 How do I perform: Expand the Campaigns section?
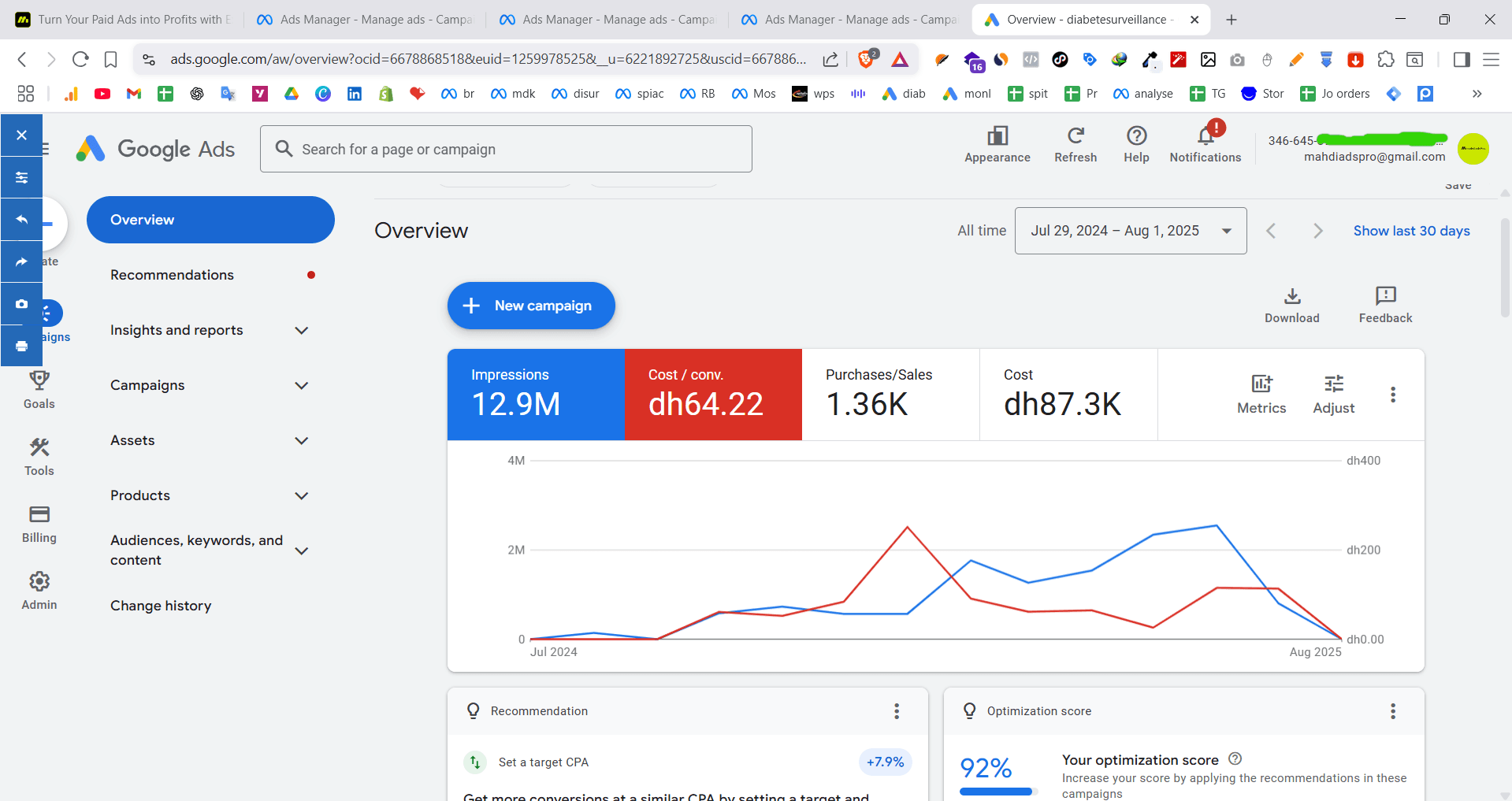301,386
